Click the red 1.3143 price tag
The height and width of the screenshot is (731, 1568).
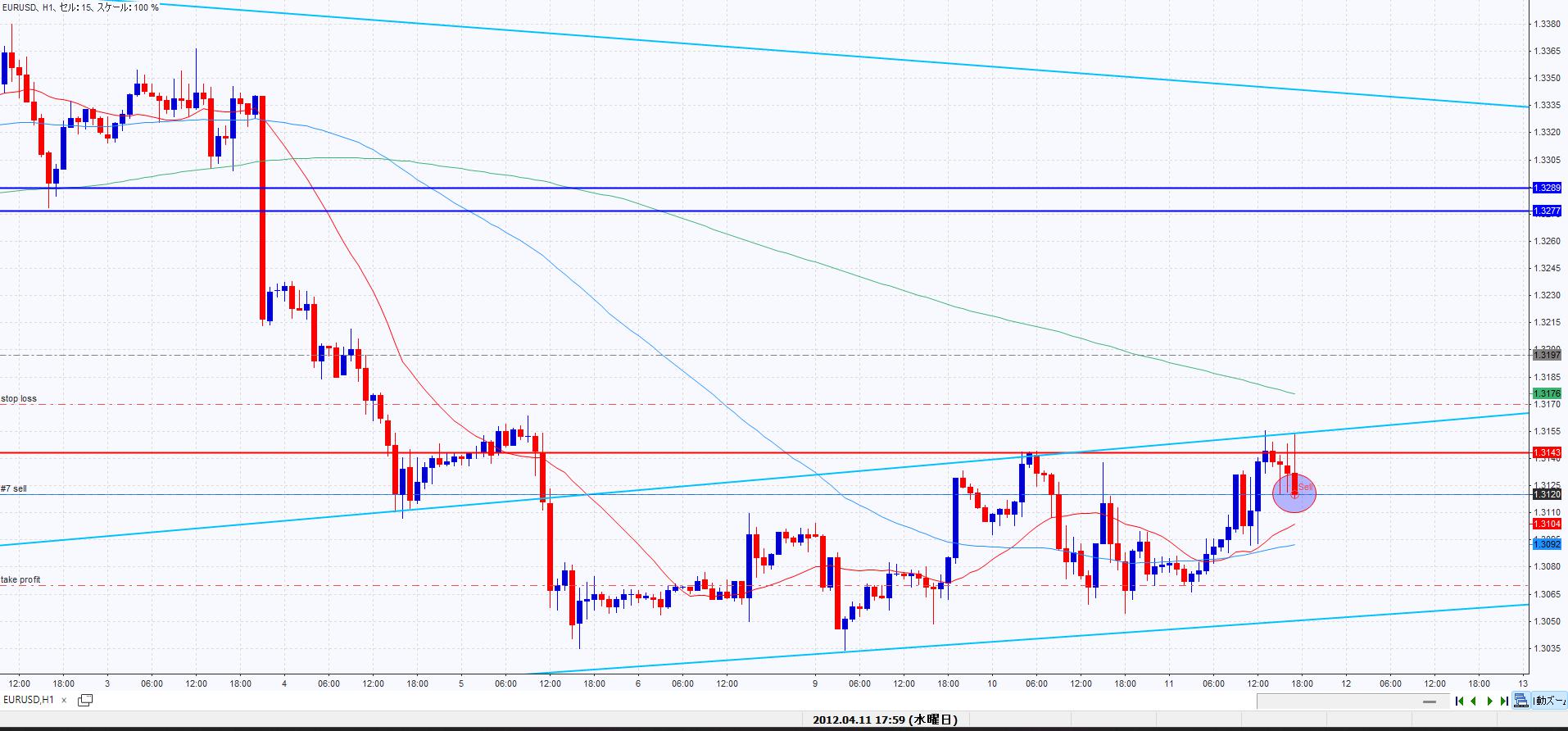pyautogui.click(x=1547, y=452)
